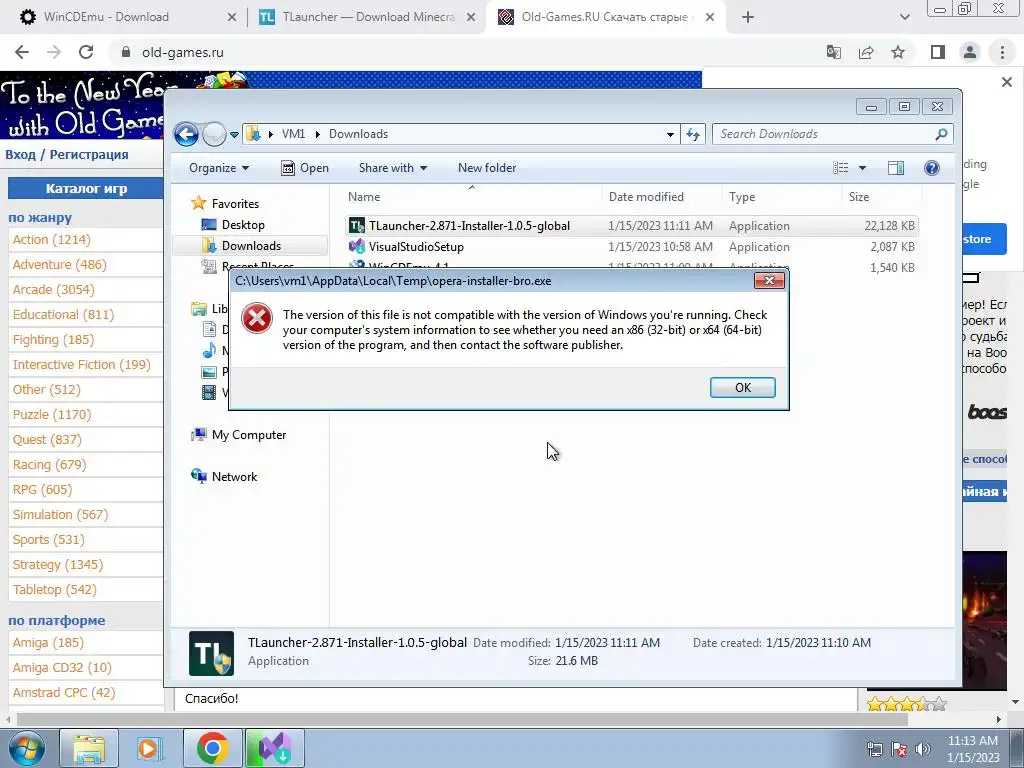Click the Explorer back navigation arrow
The height and width of the screenshot is (768, 1024).
click(186, 135)
